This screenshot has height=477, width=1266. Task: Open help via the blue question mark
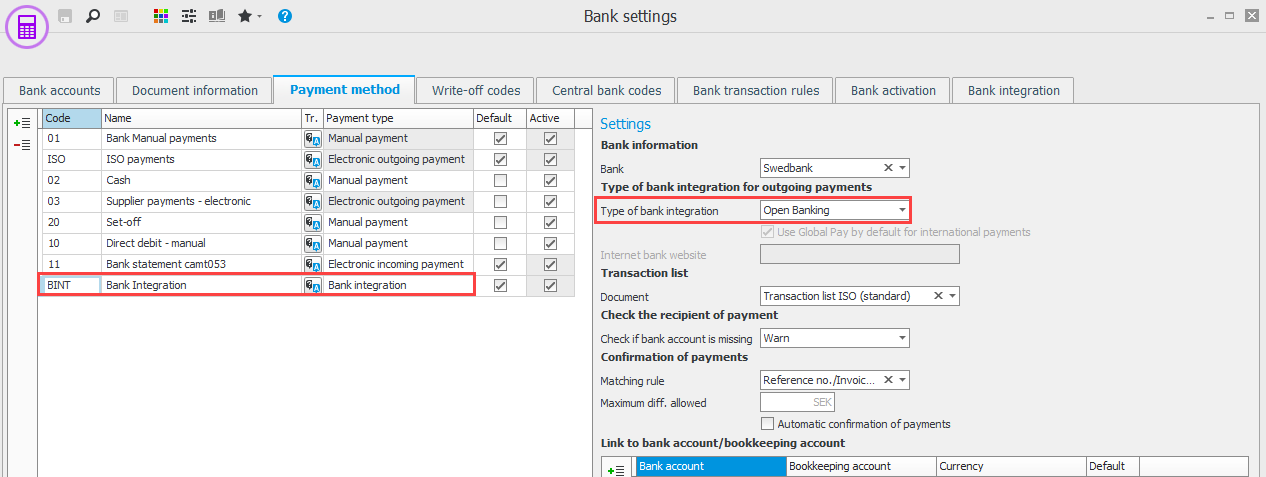285,16
